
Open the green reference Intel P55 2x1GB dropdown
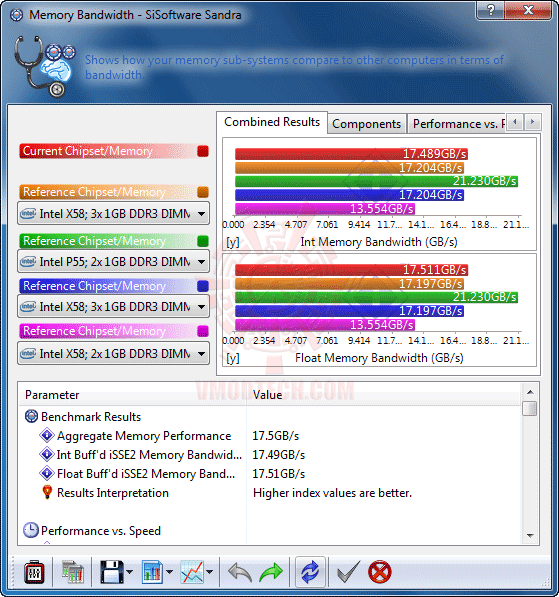click(113, 262)
